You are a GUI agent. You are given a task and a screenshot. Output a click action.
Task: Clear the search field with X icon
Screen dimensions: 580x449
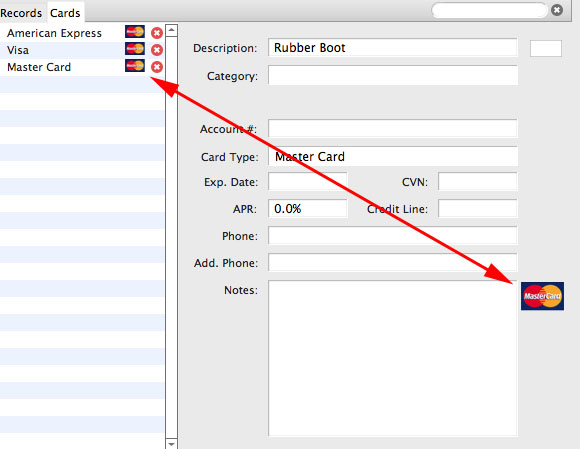tap(557, 10)
